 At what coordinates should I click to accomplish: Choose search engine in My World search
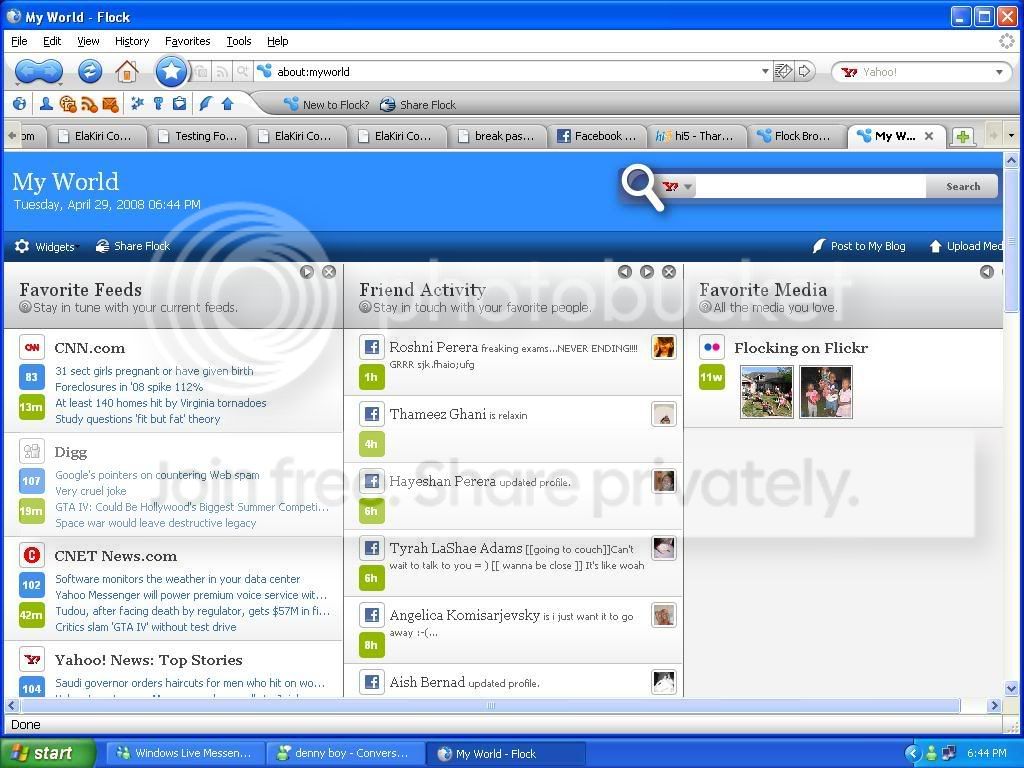click(677, 187)
